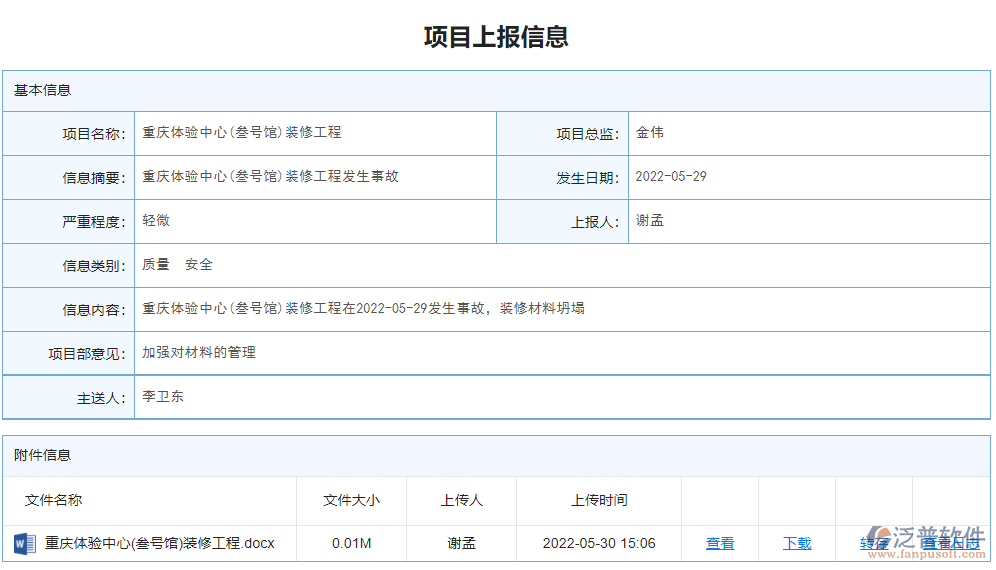Click the 转存 link

pos(872,544)
